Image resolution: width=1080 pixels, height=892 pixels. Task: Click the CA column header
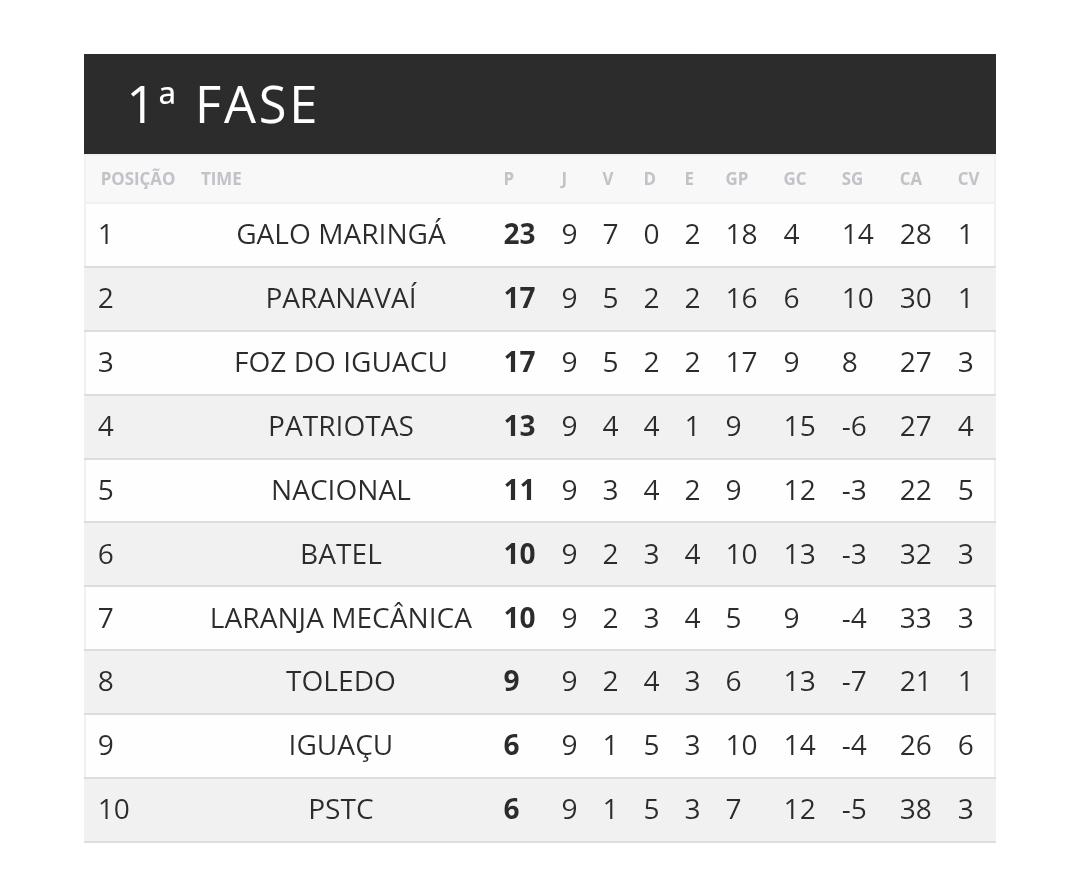coord(910,179)
